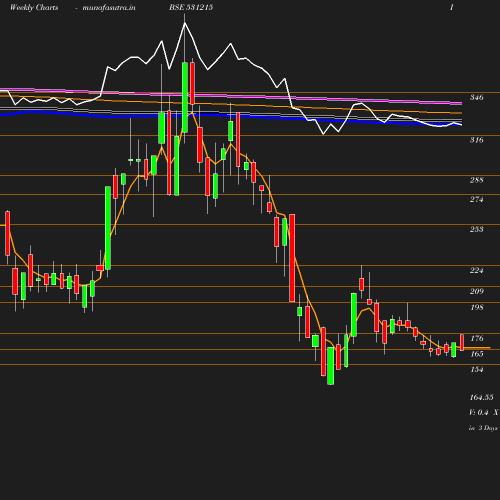Click the 316 price axis label
This screenshot has width=500, height=500.
(477, 140)
